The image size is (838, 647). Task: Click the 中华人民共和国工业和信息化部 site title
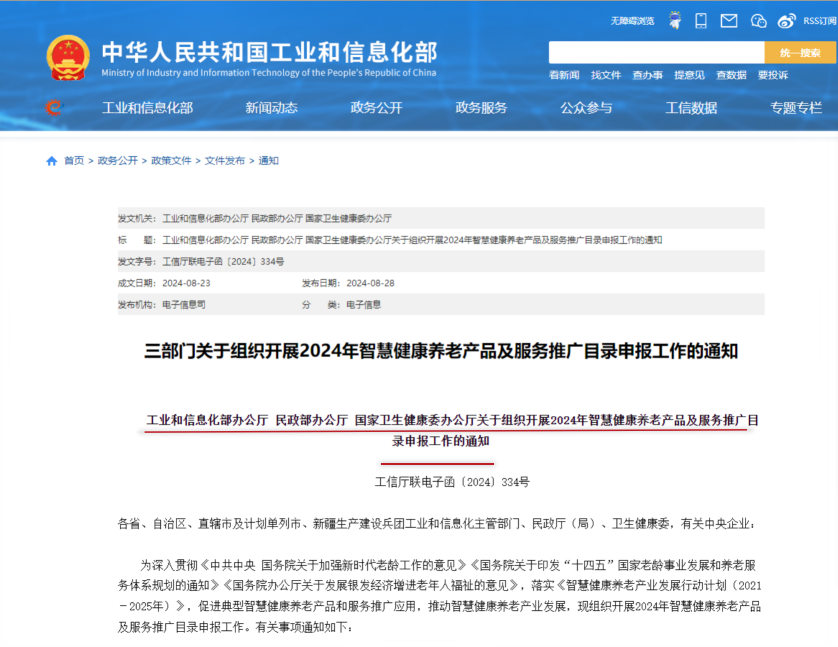270,52
